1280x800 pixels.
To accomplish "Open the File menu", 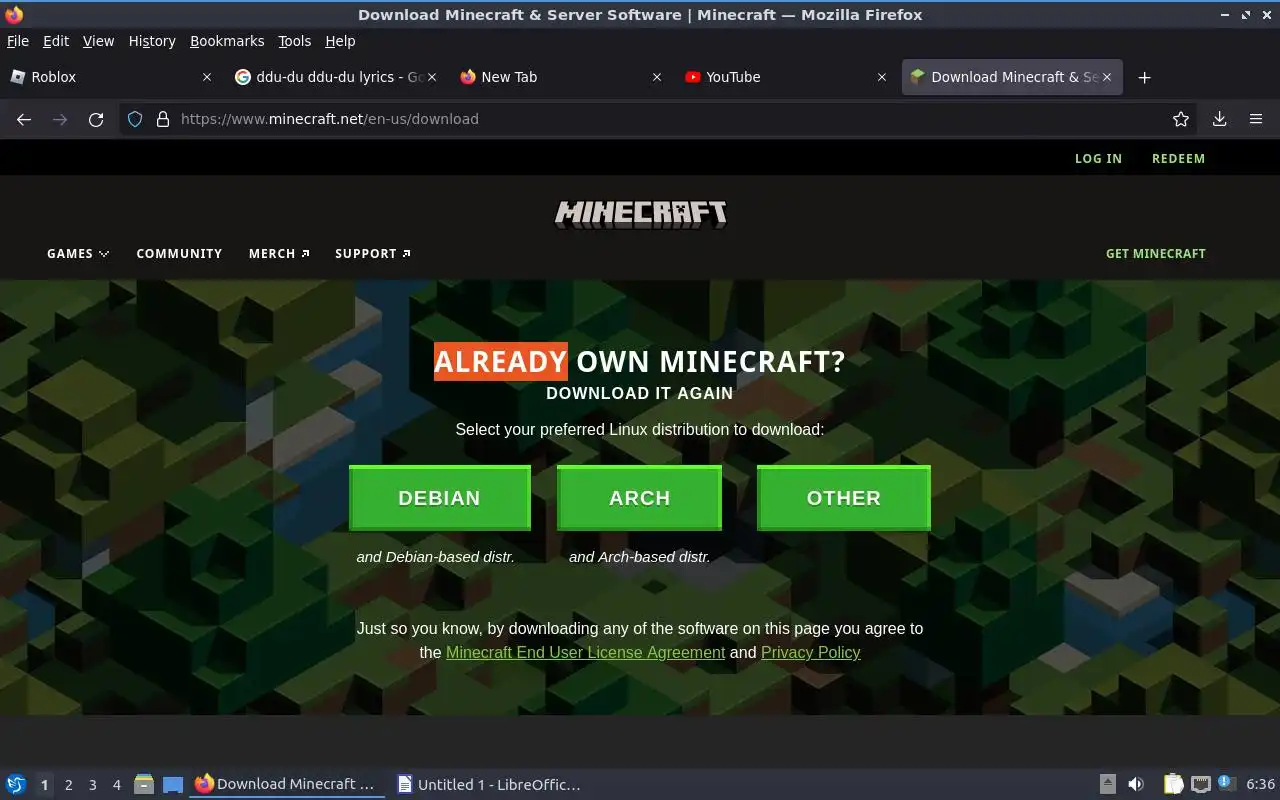I will pos(18,41).
